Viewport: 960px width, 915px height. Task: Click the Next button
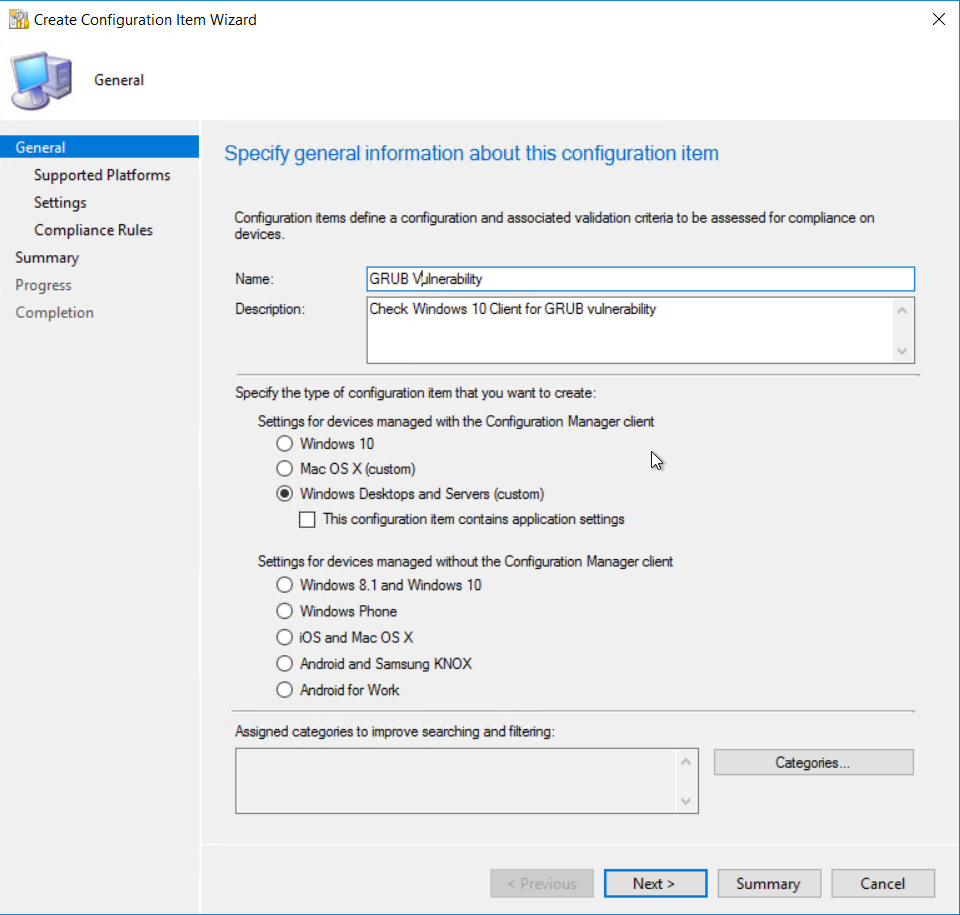pyautogui.click(x=655, y=883)
